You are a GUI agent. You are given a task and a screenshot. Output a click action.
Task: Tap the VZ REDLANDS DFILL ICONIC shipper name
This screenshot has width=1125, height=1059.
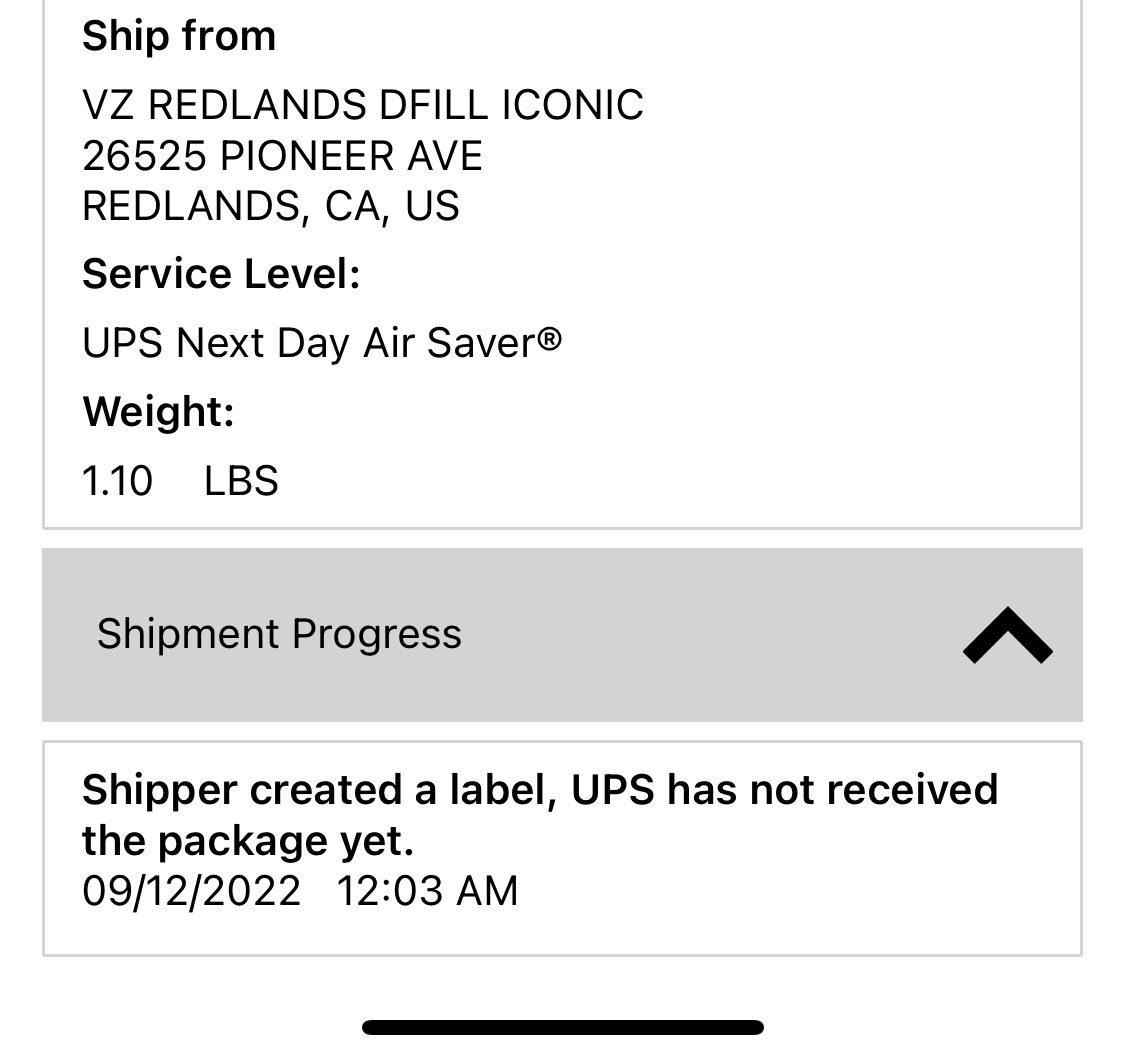(362, 105)
